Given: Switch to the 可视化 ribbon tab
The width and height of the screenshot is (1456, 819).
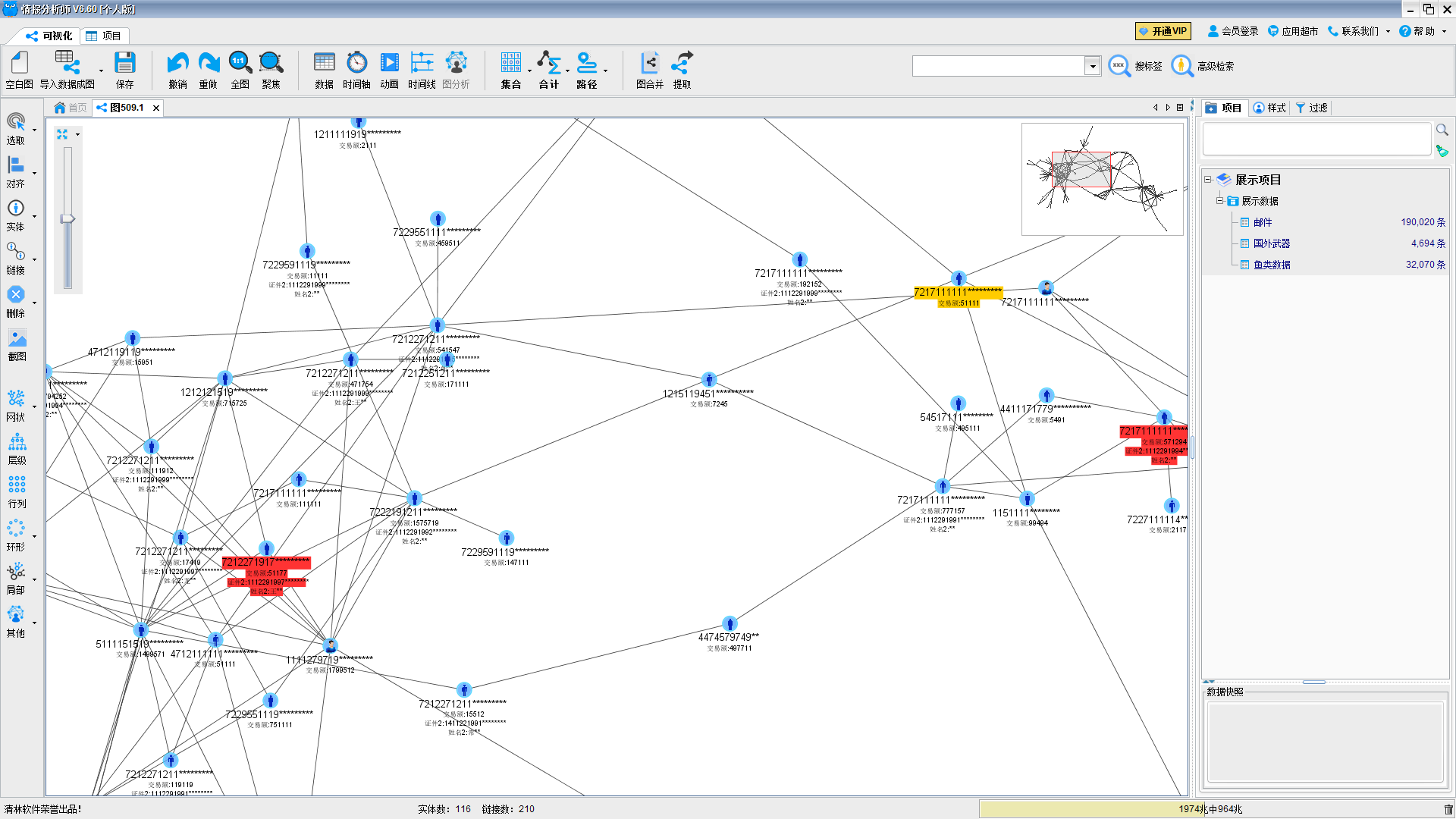Looking at the screenshot, I should [x=49, y=36].
